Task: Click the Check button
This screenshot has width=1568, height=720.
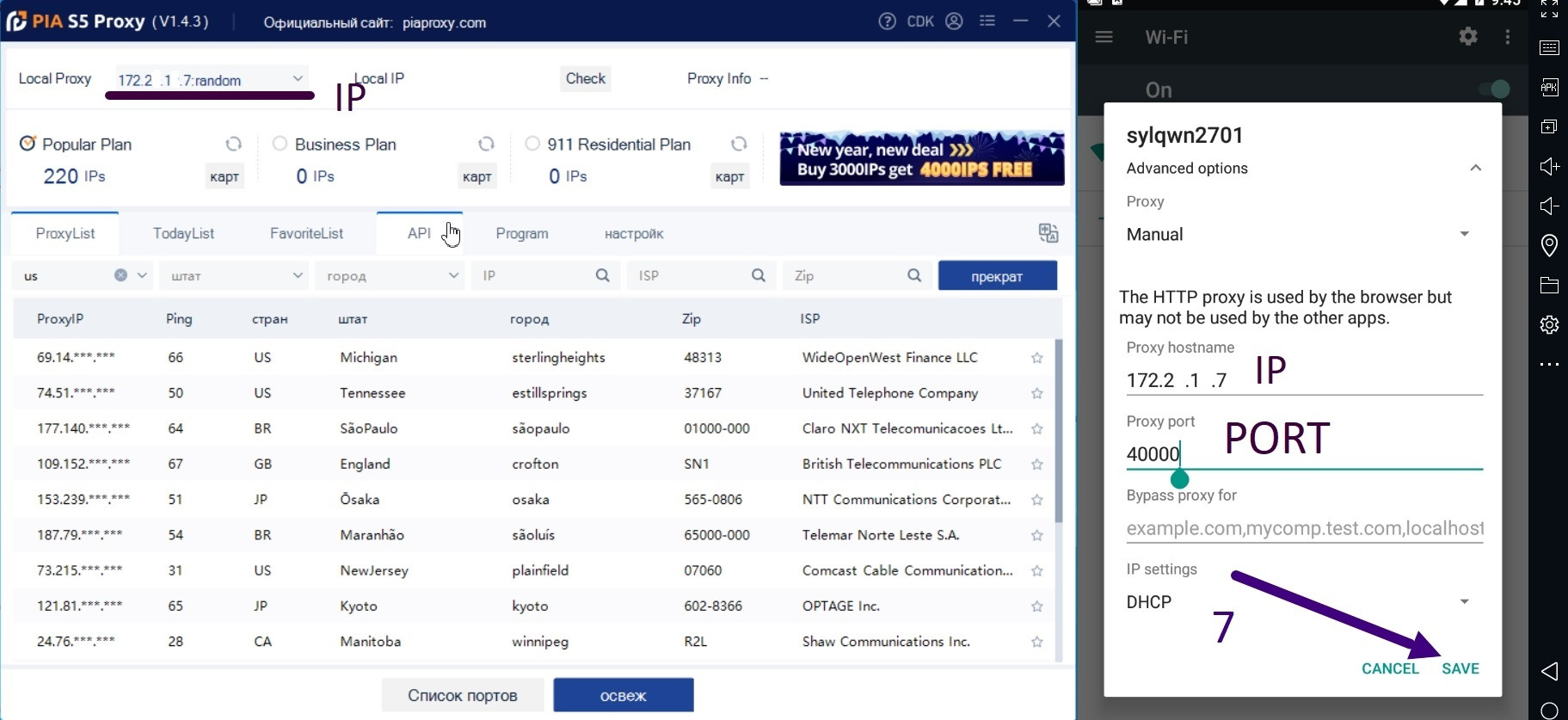Action: [586, 78]
